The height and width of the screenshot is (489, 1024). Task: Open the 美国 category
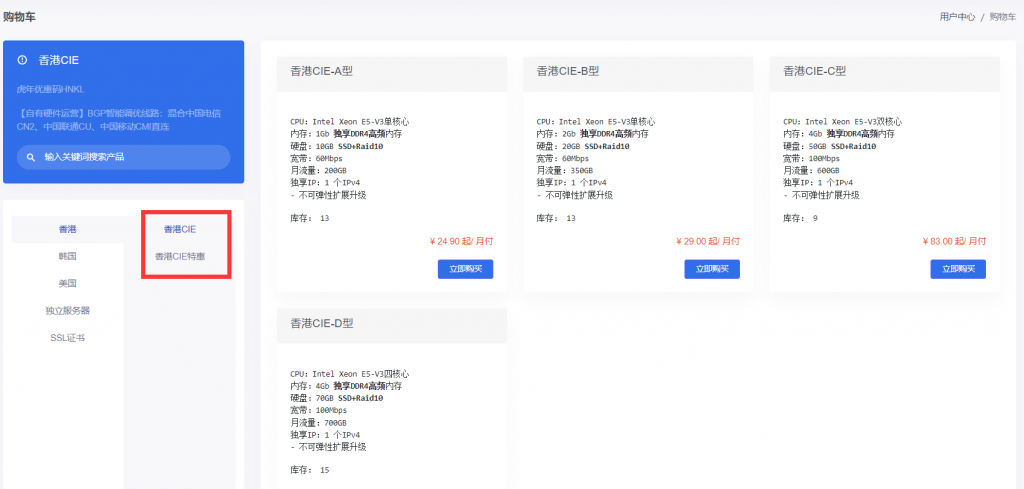pos(68,283)
